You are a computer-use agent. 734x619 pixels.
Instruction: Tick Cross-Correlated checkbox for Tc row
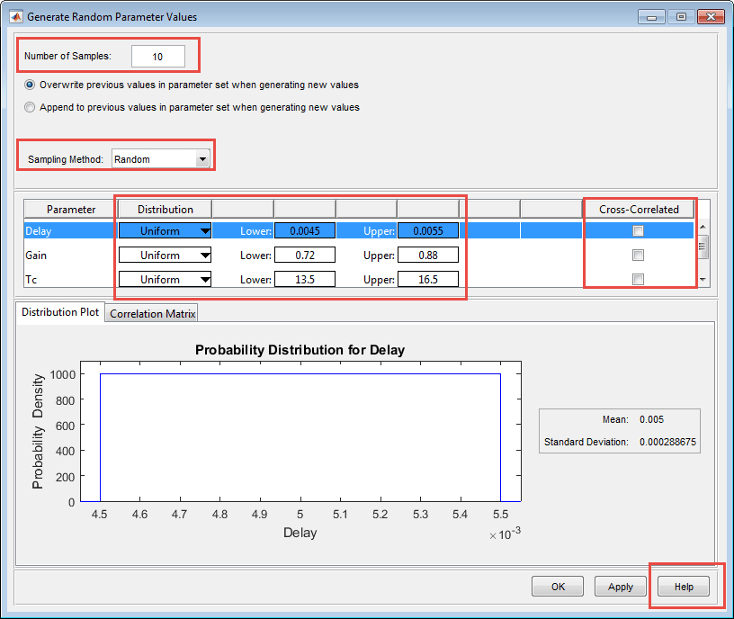click(638, 280)
